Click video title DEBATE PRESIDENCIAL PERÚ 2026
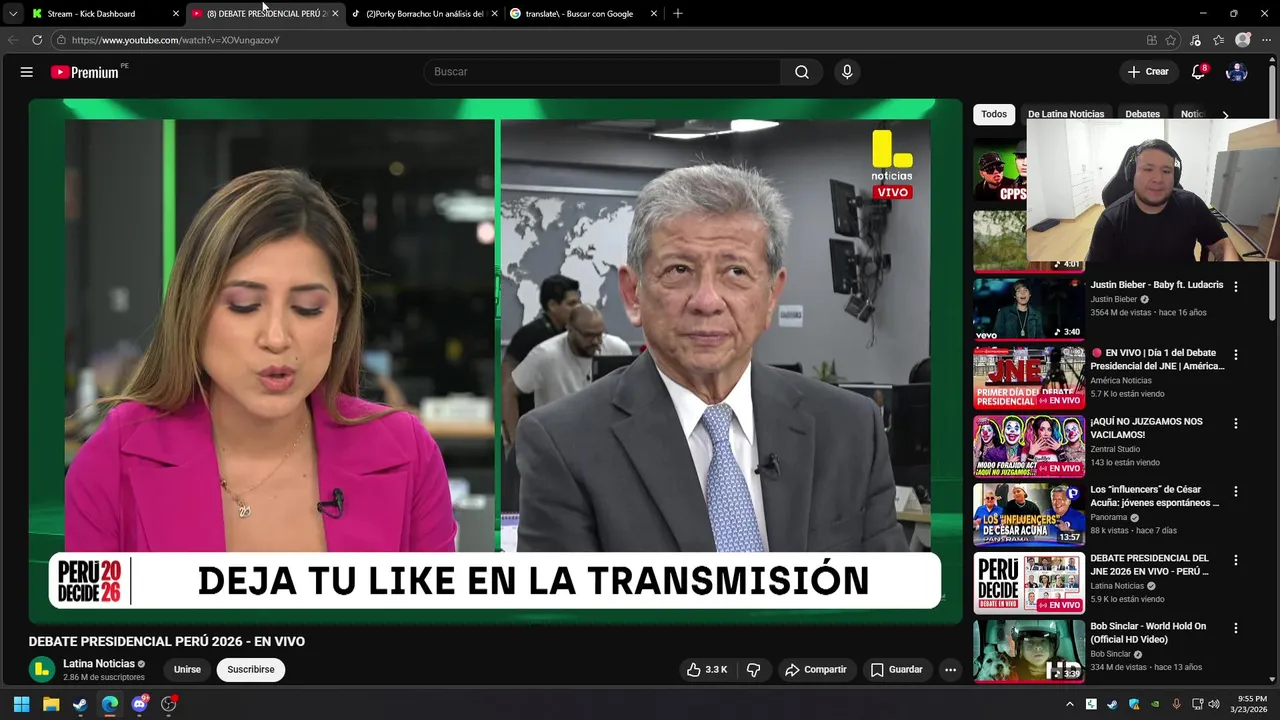The width and height of the screenshot is (1280, 720). pos(167,642)
